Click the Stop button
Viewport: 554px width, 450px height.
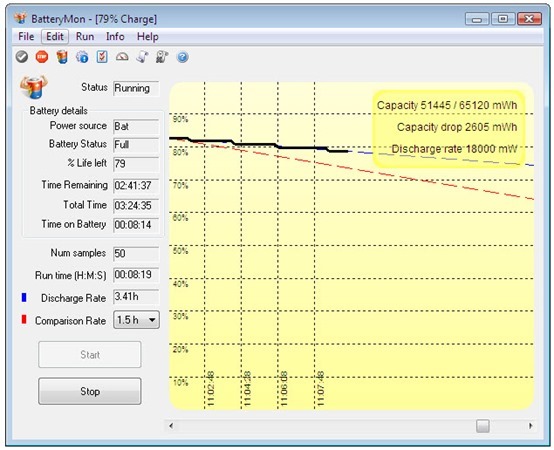point(90,391)
